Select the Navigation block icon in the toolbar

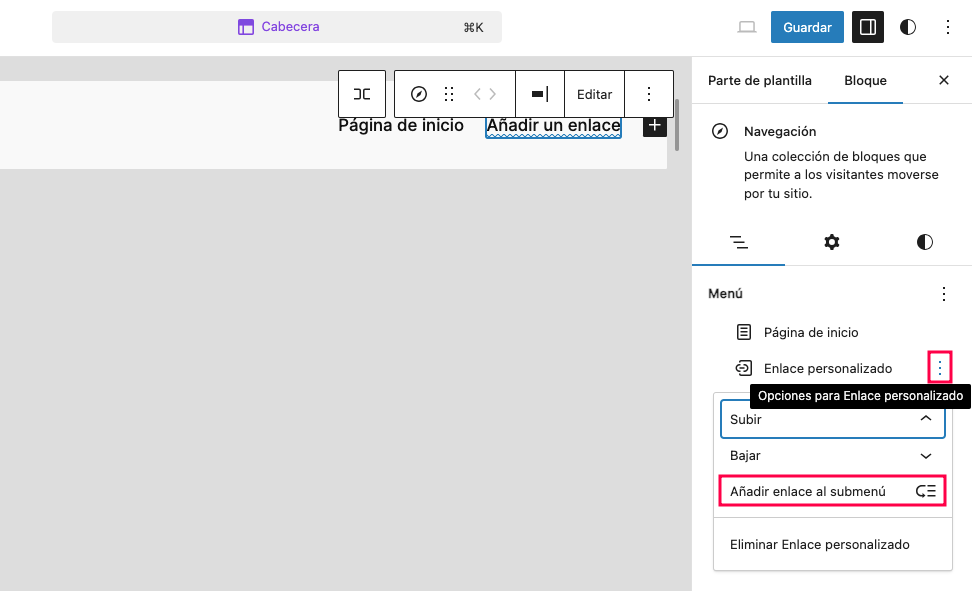coord(421,93)
